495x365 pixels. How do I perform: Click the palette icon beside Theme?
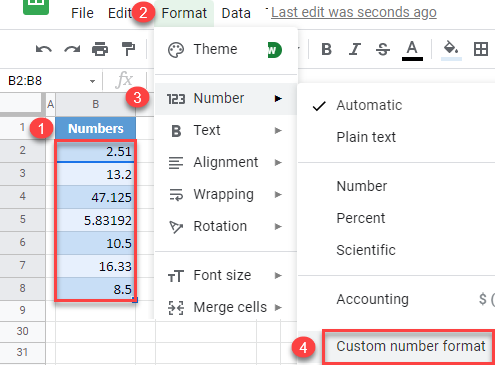pos(176,50)
